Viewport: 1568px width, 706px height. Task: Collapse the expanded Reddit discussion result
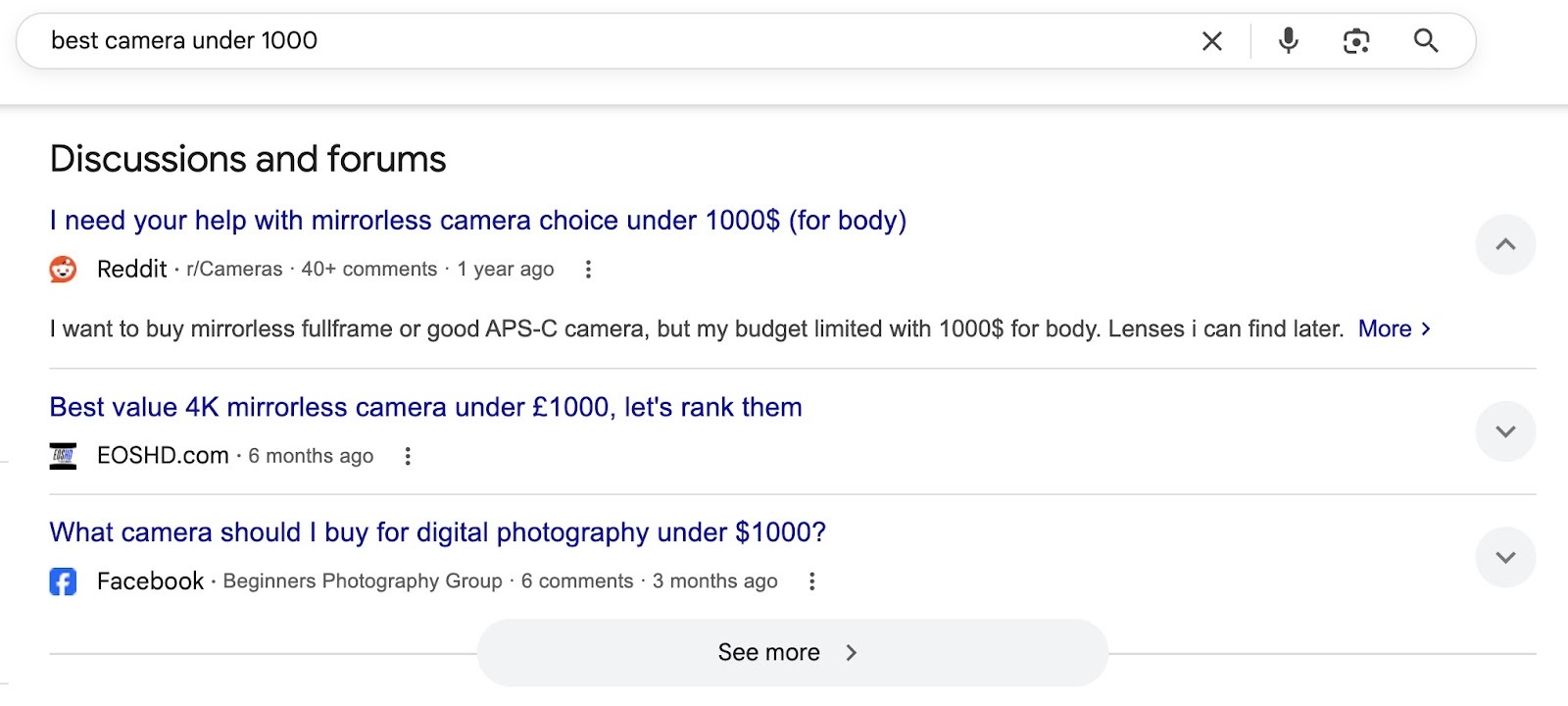pyautogui.click(x=1505, y=245)
